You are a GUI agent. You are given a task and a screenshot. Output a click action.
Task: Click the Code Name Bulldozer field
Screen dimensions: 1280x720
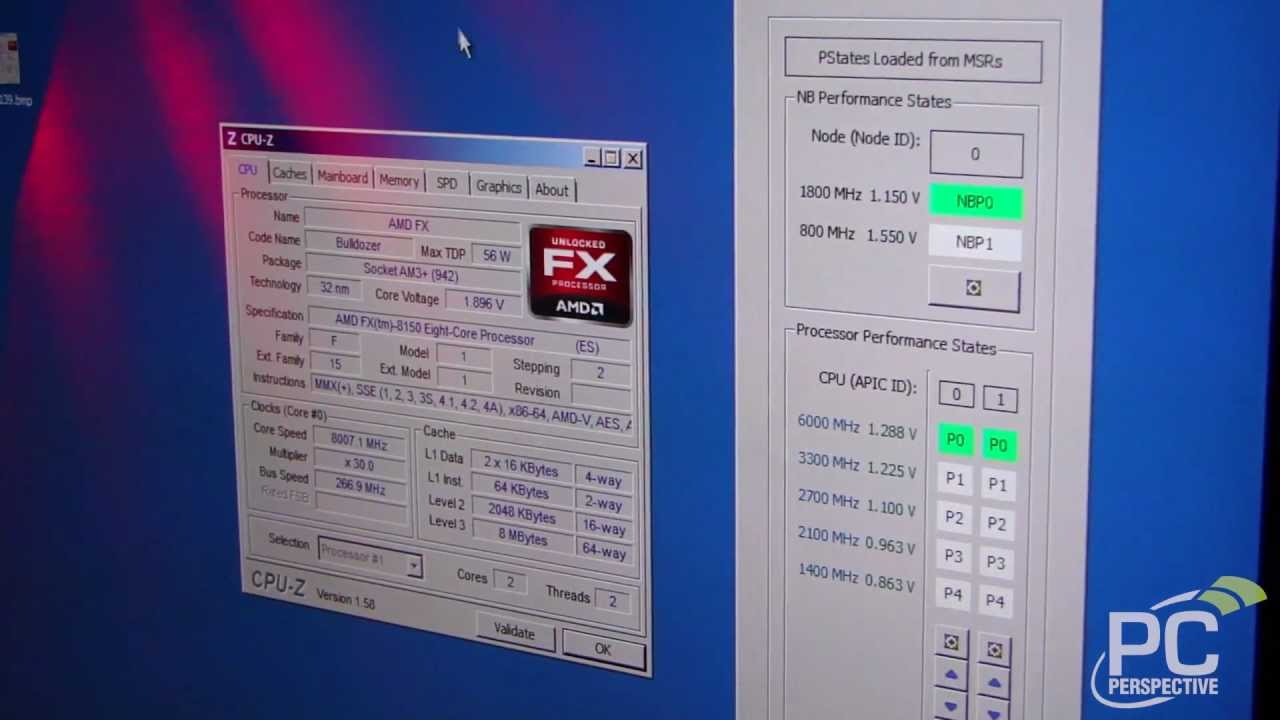pyautogui.click(x=358, y=243)
